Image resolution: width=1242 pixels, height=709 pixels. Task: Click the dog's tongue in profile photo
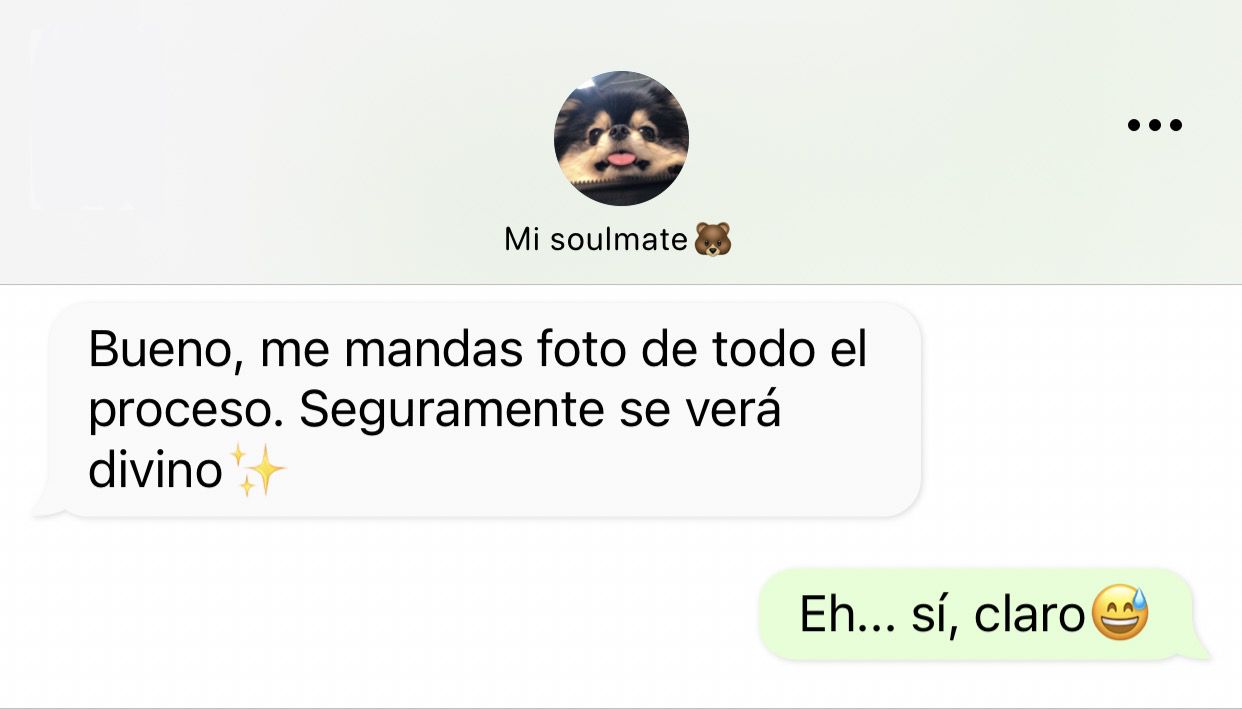[x=622, y=158]
